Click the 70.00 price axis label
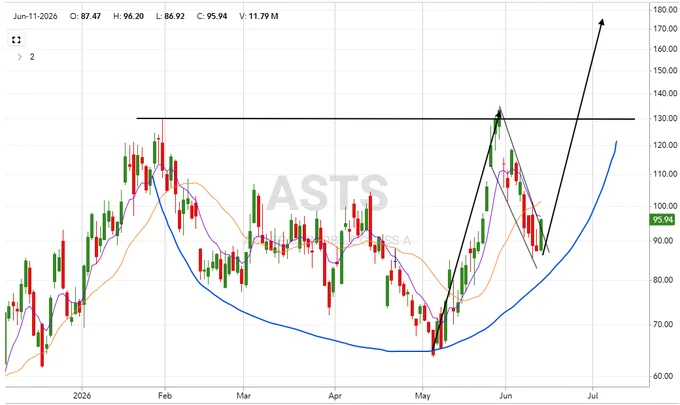 (x=665, y=324)
